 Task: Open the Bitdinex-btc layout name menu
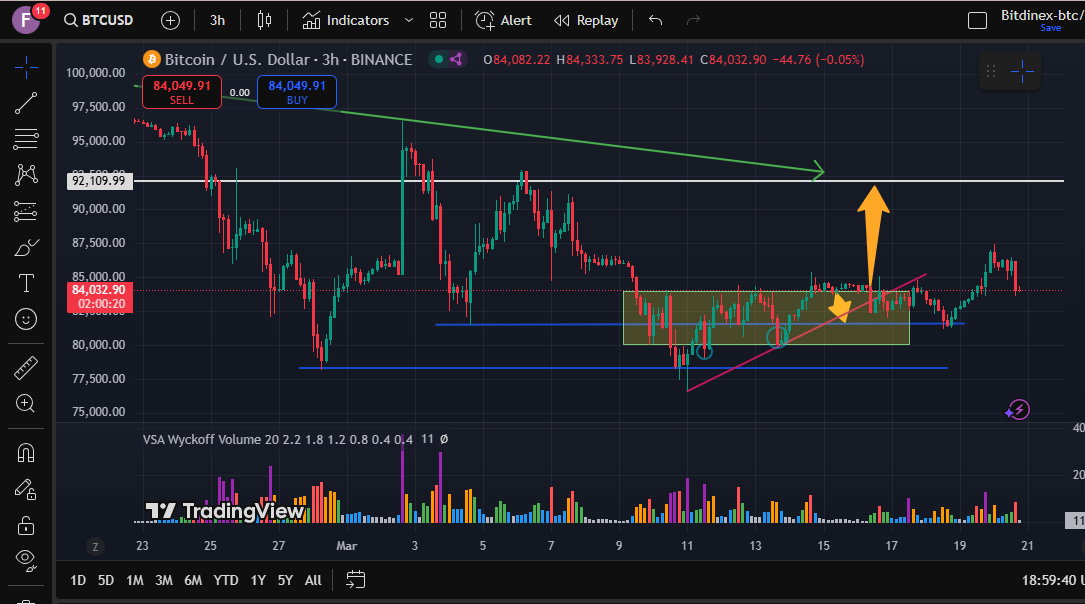(1041, 15)
